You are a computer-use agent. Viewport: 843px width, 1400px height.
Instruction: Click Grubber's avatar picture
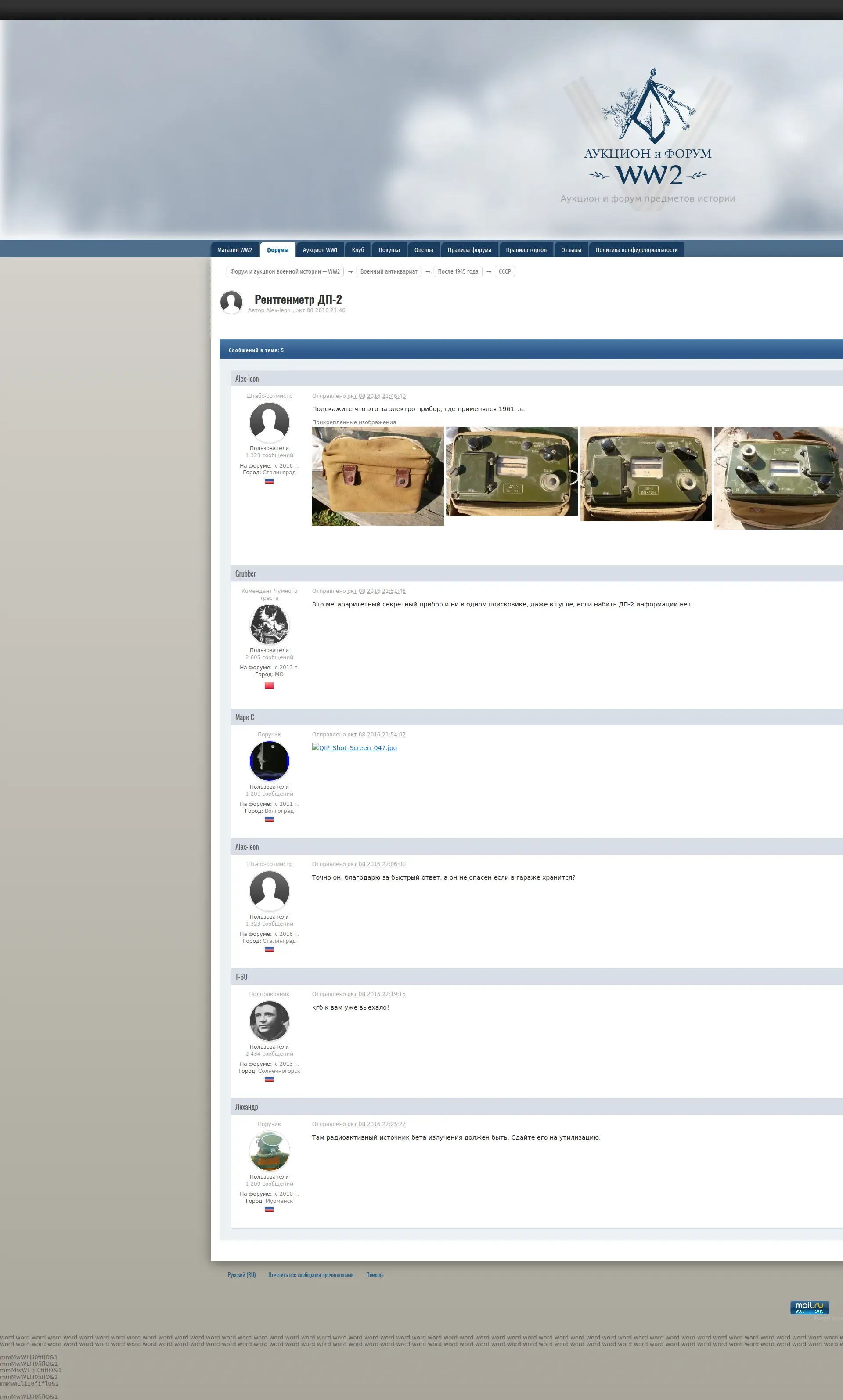(x=269, y=624)
